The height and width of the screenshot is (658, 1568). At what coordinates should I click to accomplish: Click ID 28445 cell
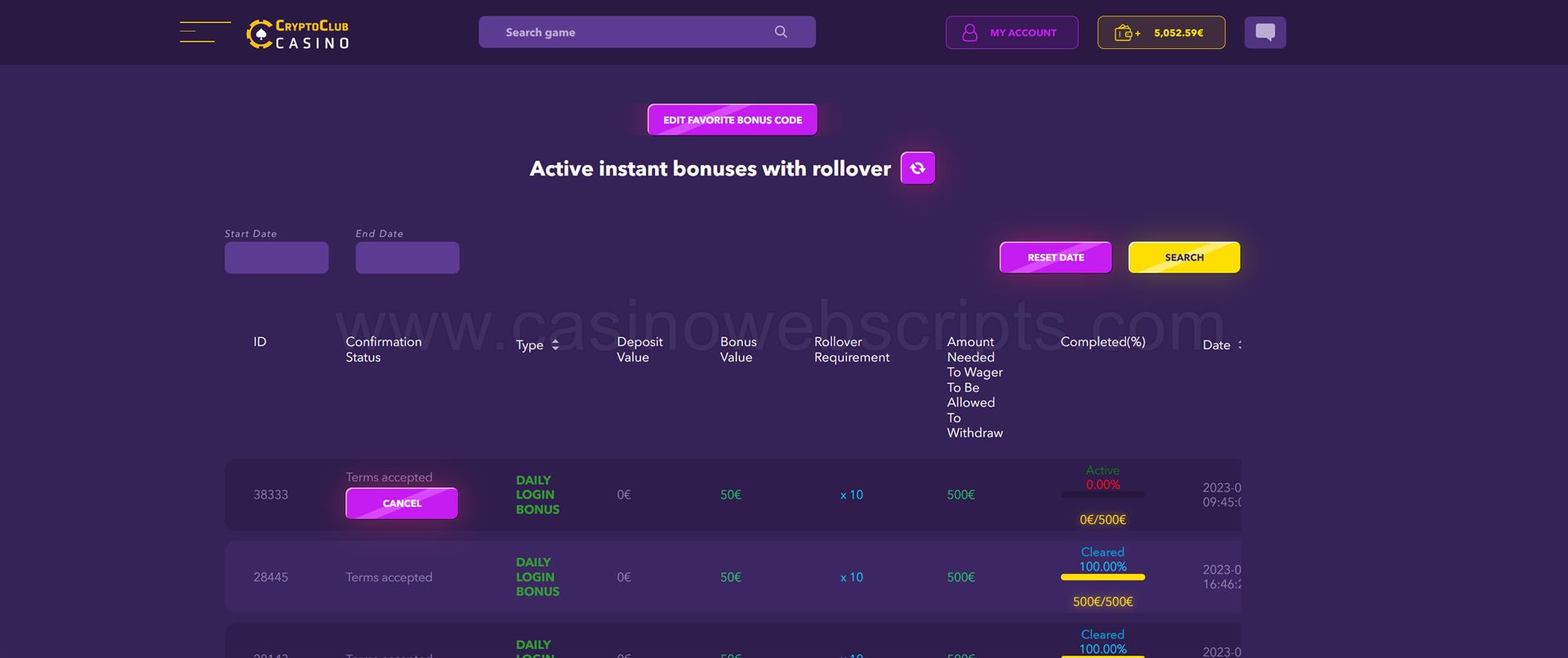tap(270, 577)
